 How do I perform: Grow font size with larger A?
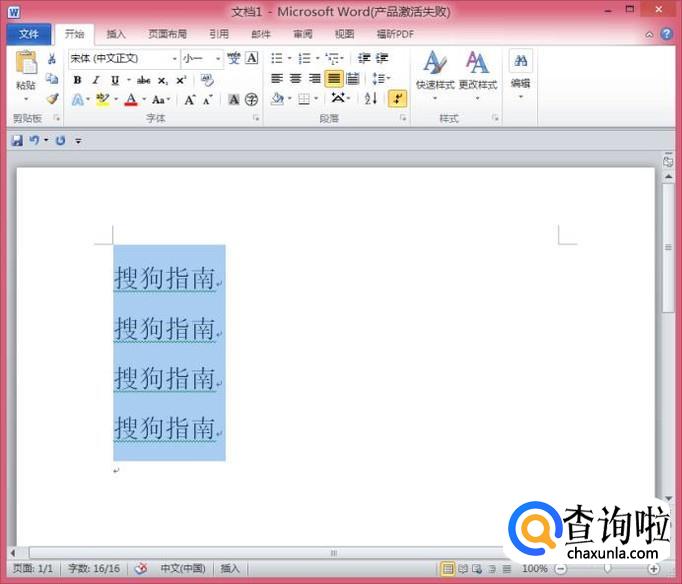pyautogui.click(x=190, y=100)
